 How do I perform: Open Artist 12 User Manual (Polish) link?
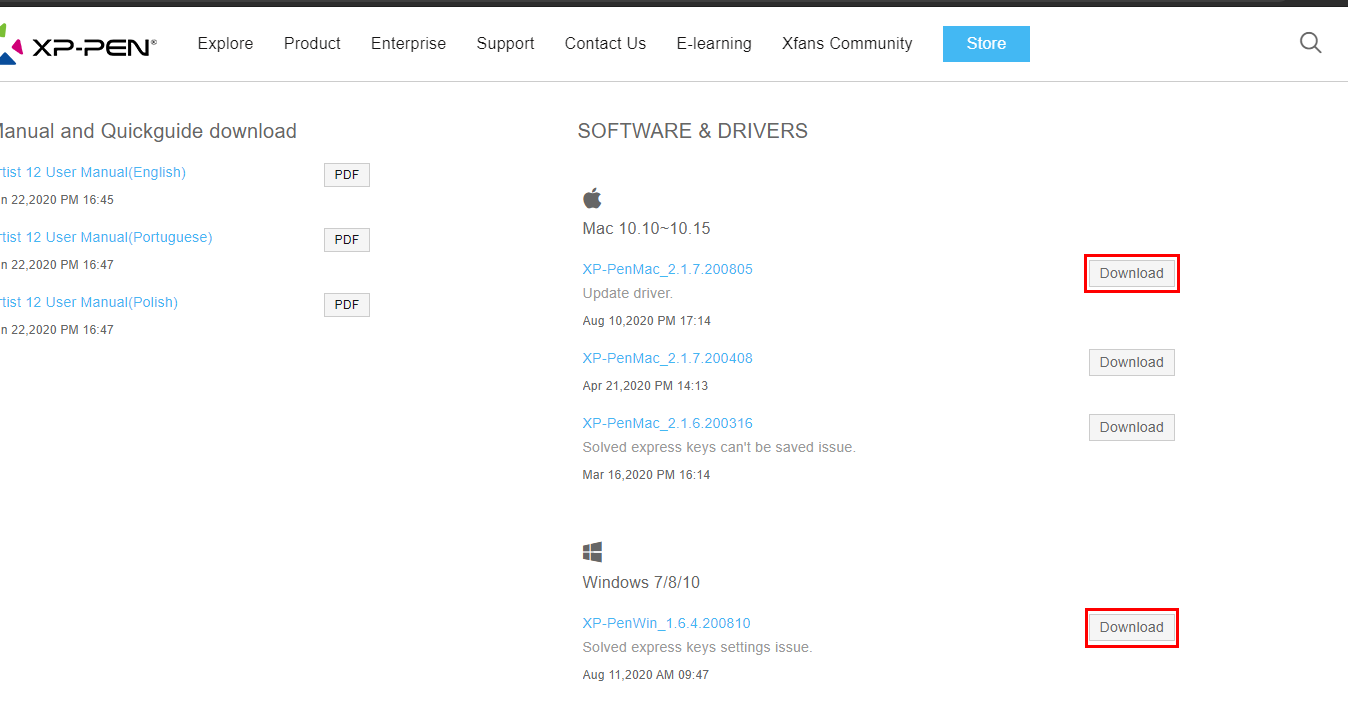click(88, 302)
